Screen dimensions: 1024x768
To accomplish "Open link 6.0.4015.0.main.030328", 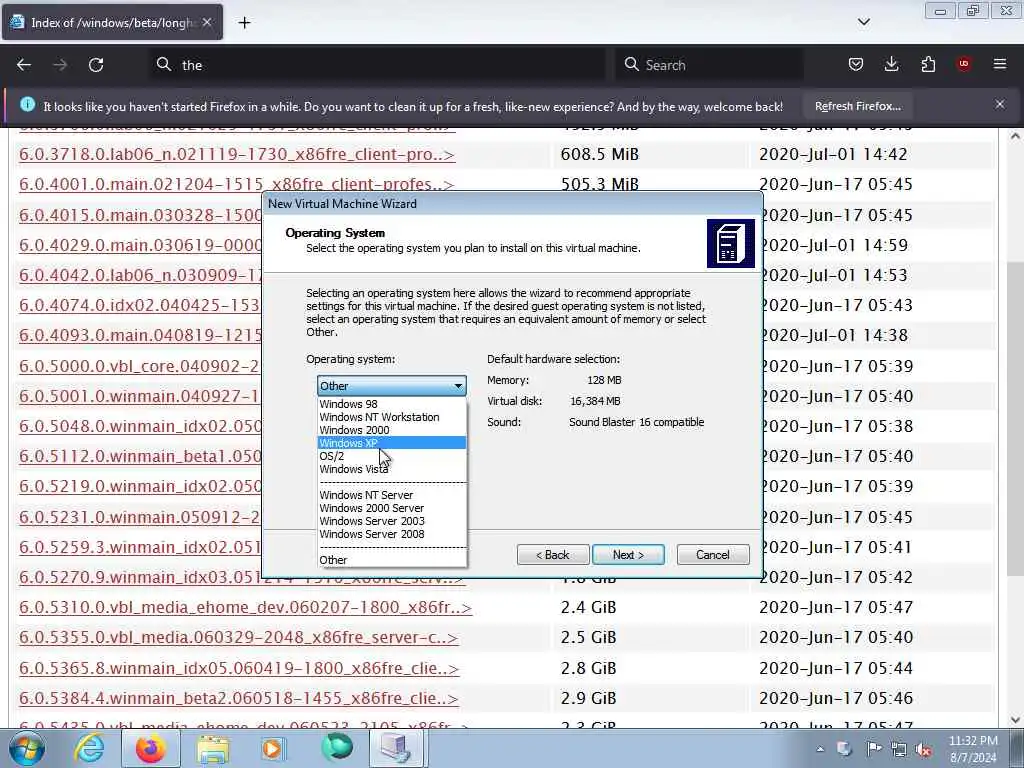I will point(140,215).
